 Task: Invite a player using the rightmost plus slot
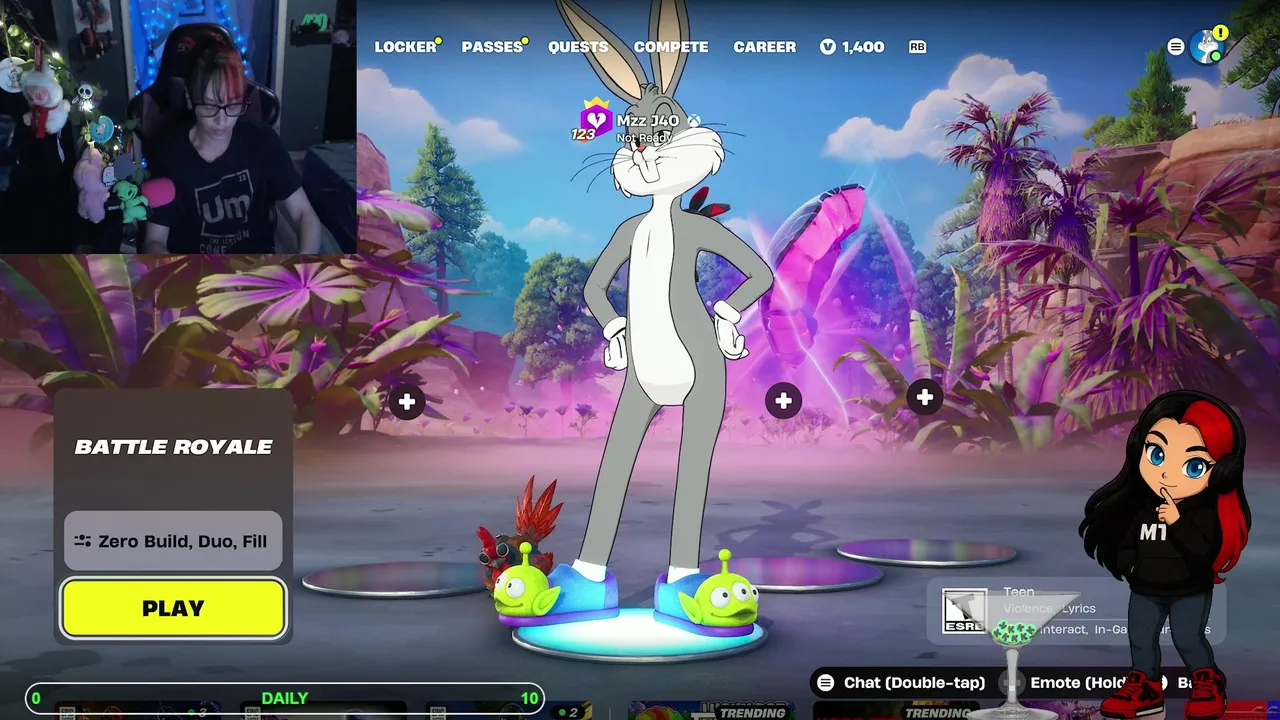click(924, 398)
